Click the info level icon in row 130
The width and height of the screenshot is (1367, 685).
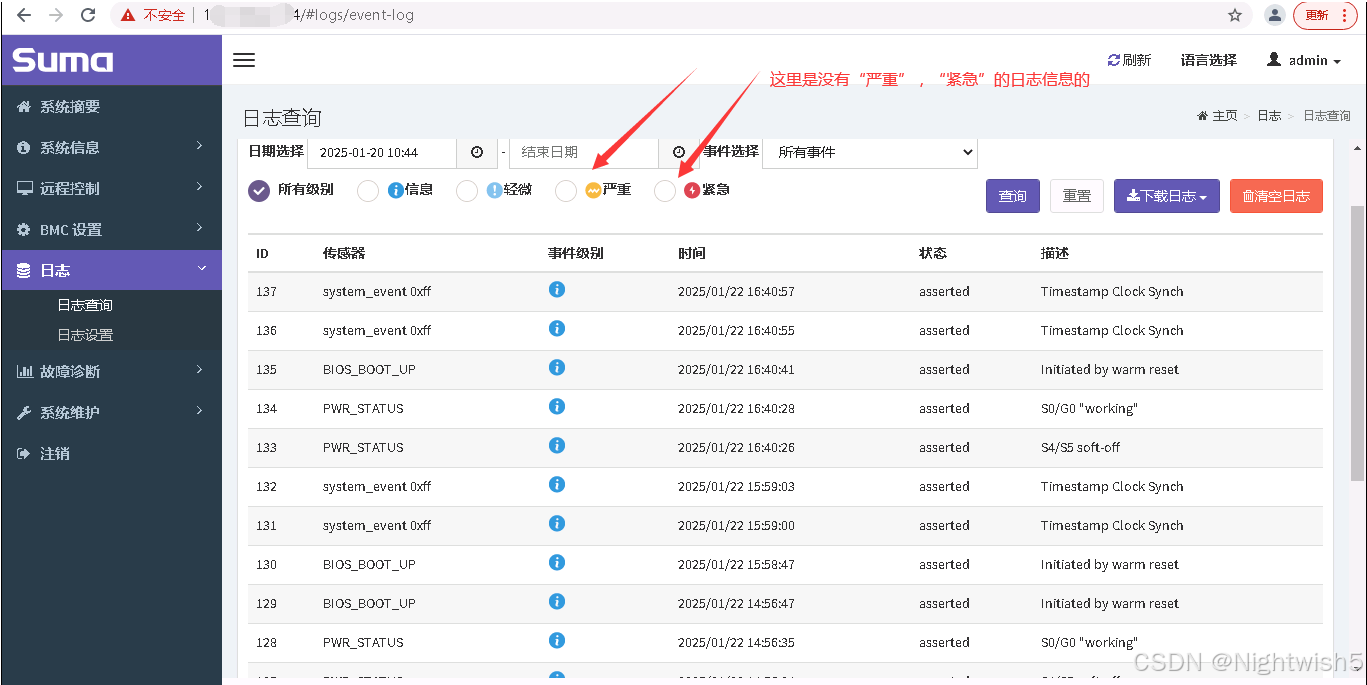tap(557, 563)
